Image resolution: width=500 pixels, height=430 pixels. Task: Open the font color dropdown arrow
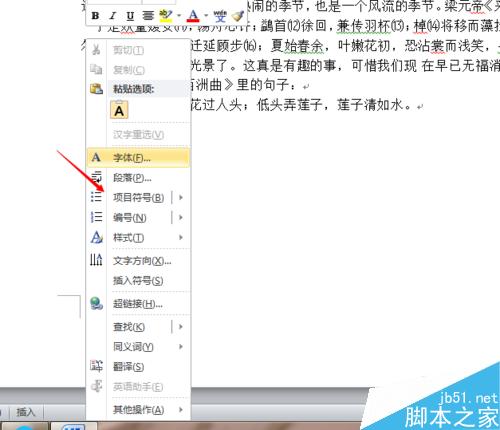(x=206, y=16)
